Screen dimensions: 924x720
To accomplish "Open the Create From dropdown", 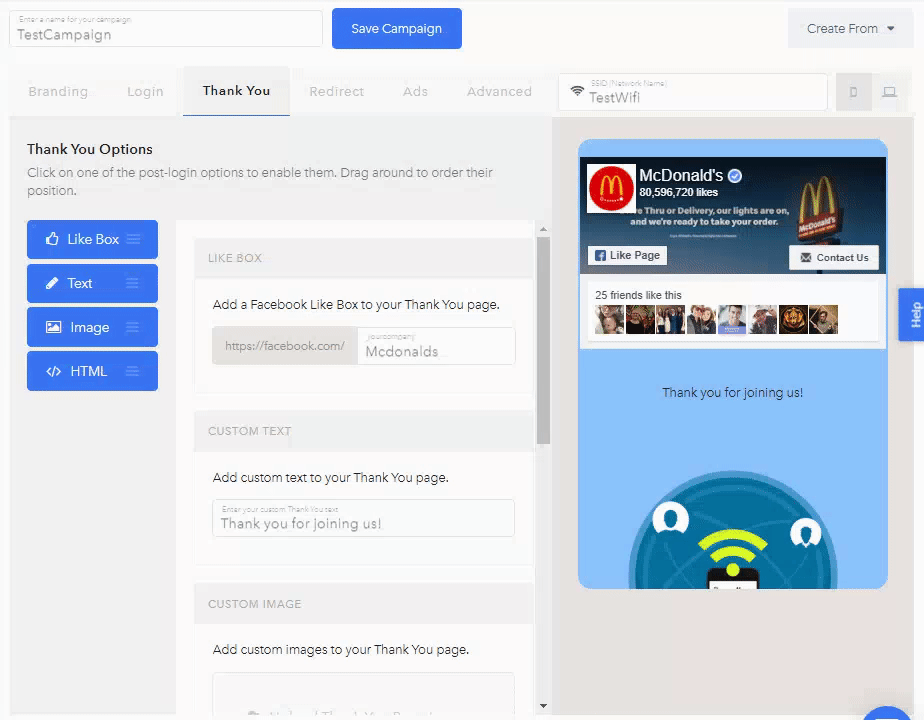I will [850, 28].
